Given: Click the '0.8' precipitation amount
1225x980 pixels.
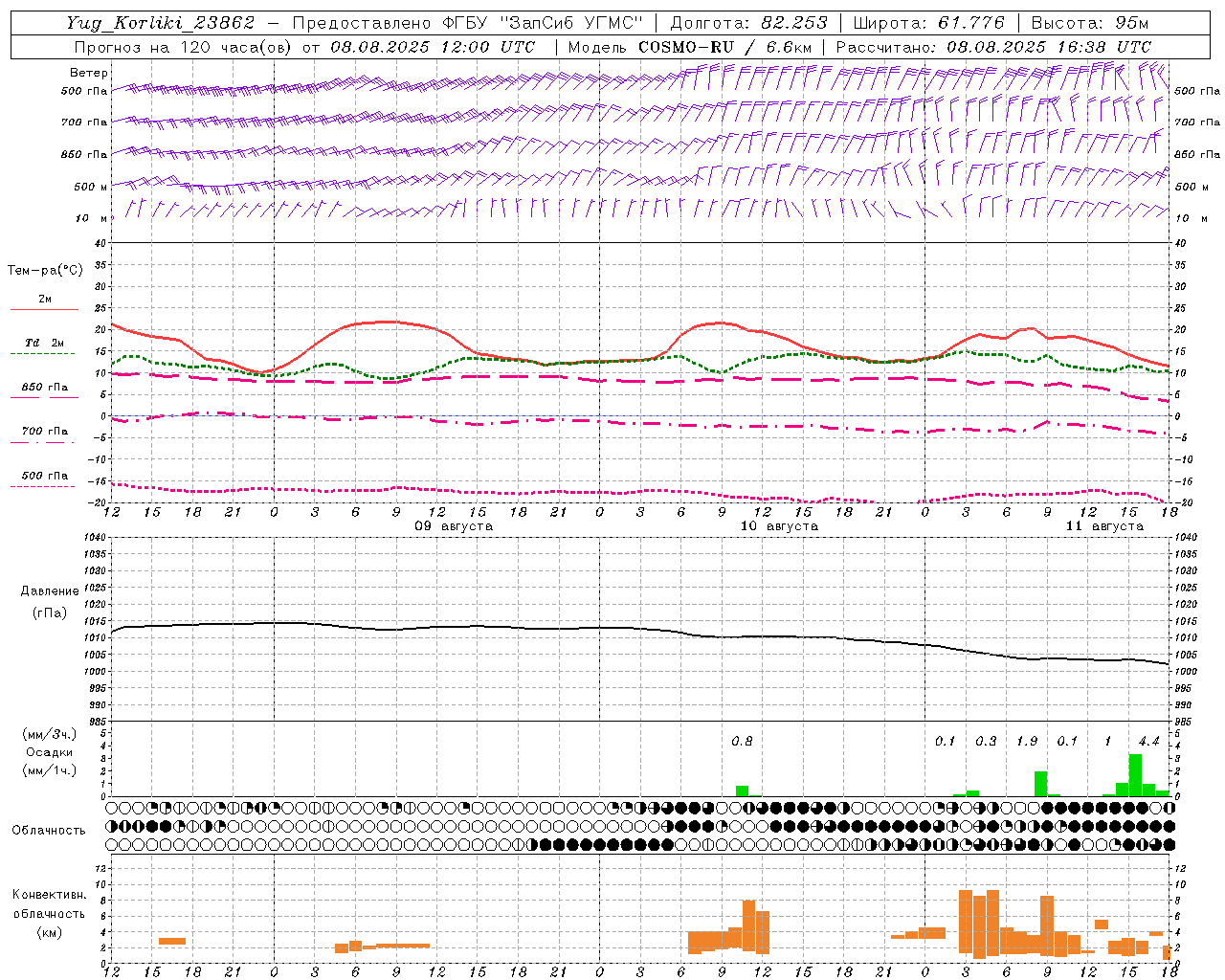Looking at the screenshot, I should point(742,742).
